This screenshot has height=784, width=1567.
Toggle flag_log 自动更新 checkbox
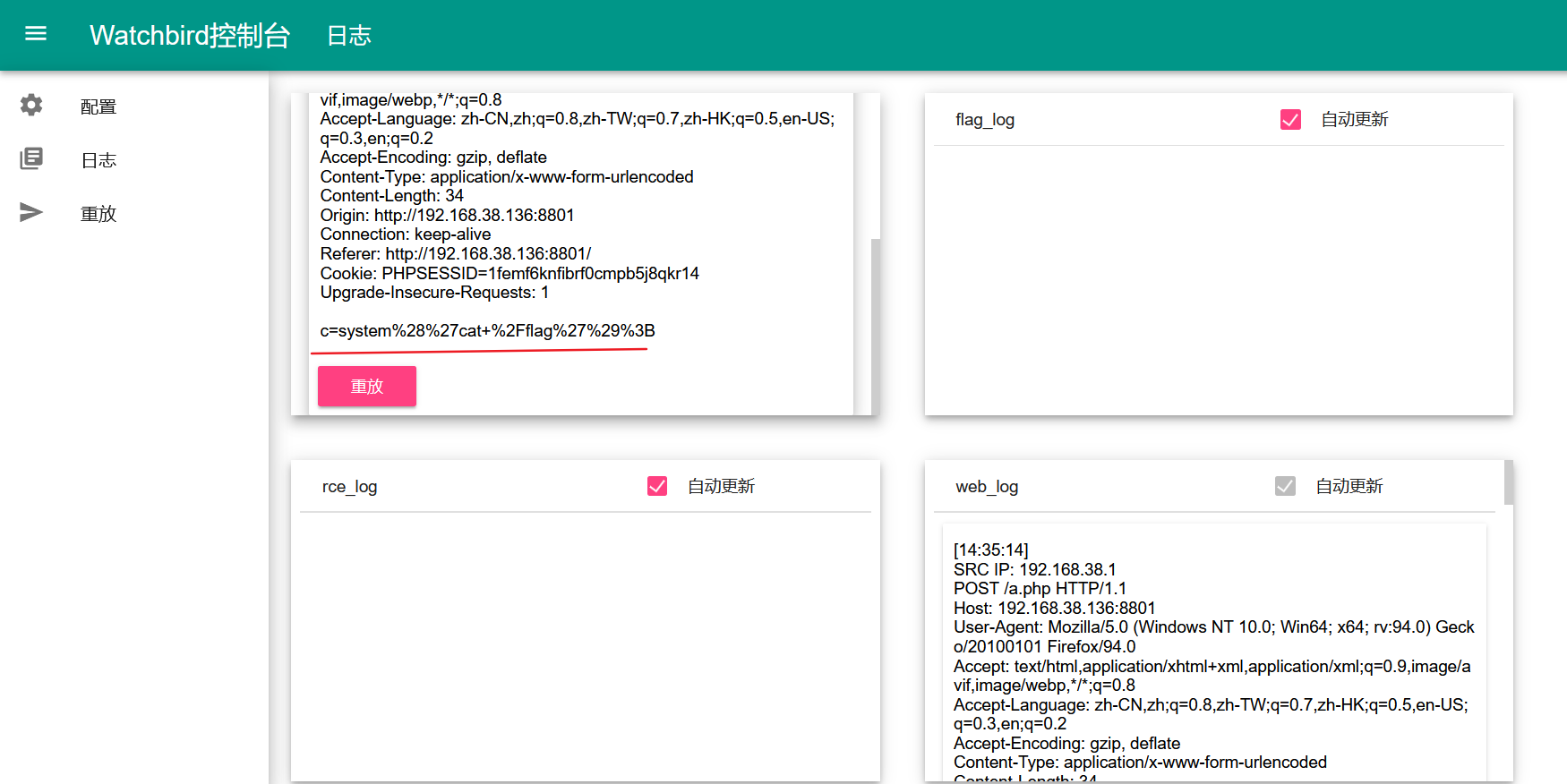1290,119
